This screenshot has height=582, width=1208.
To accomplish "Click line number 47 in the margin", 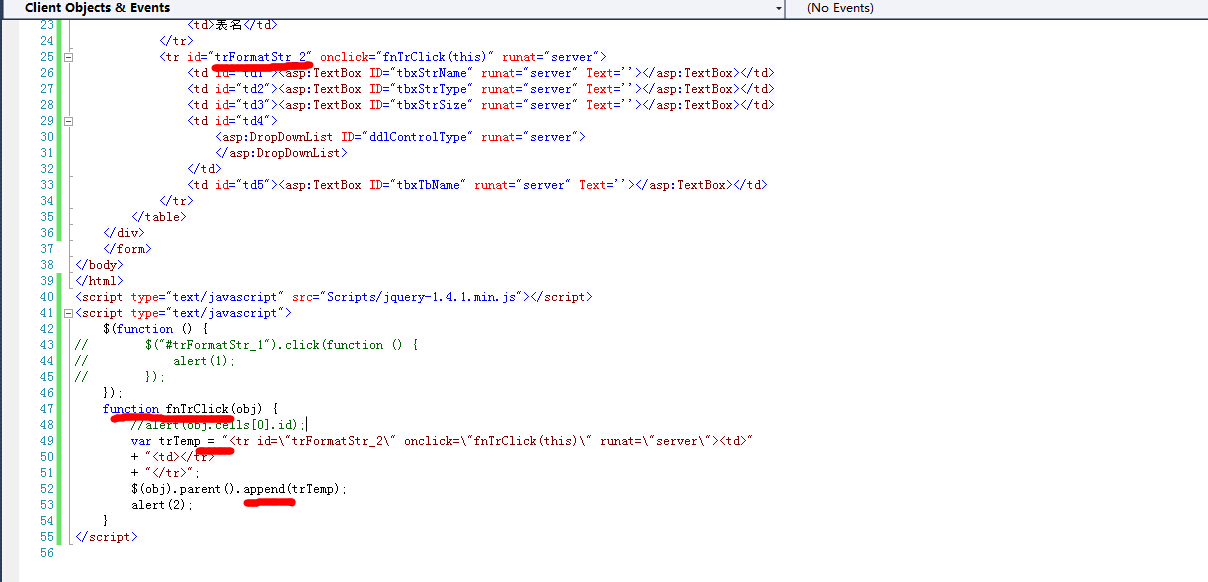I will pyautogui.click(x=46, y=409).
